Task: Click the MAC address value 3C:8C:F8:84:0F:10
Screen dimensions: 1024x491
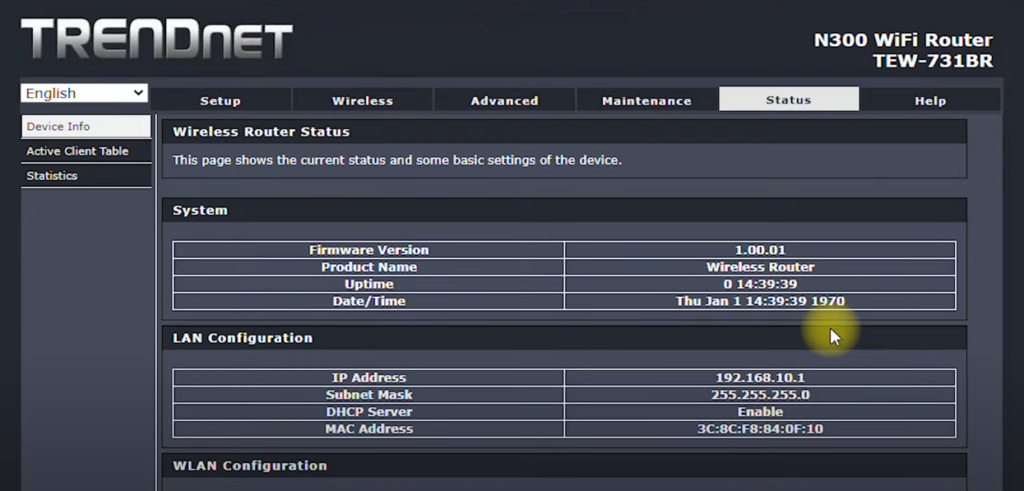Action: [760, 429]
